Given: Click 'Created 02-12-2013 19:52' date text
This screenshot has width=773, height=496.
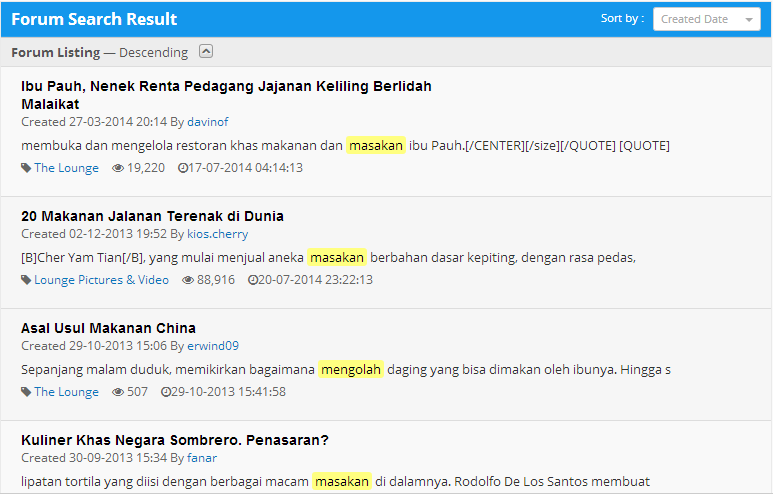Looking at the screenshot, I should point(94,234).
